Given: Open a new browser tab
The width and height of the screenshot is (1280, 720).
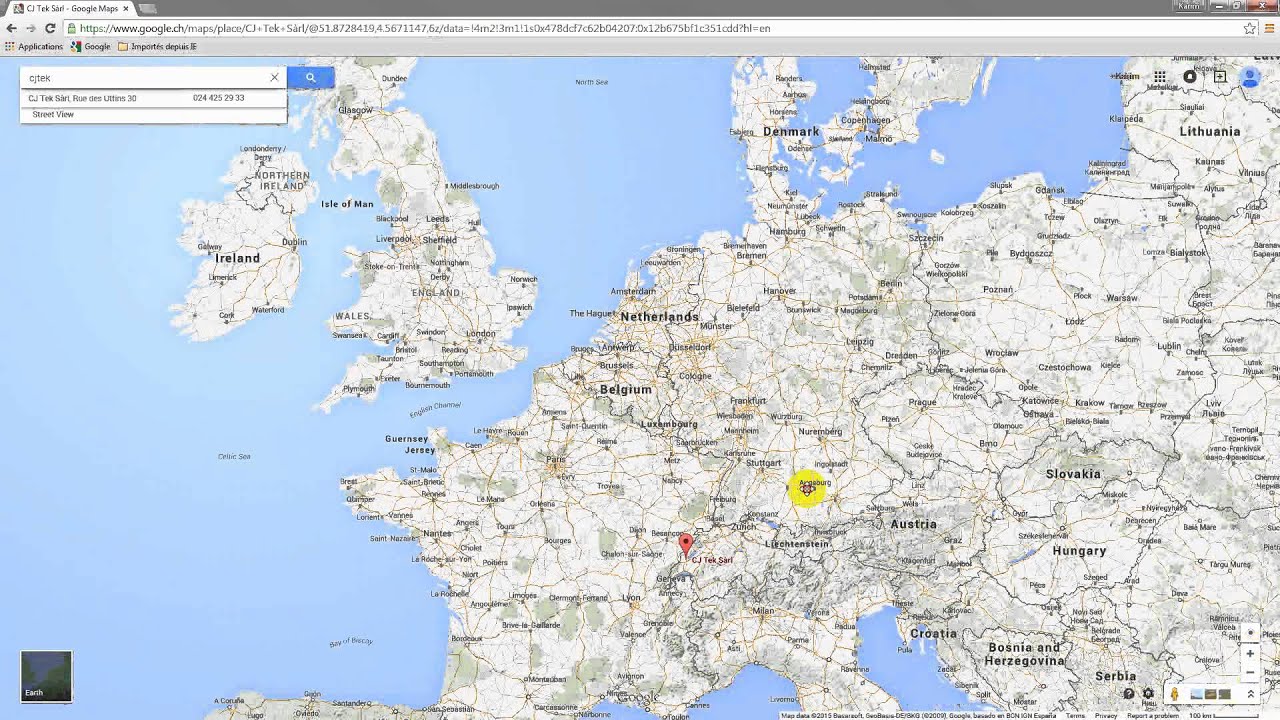Looking at the screenshot, I should pos(147,8).
